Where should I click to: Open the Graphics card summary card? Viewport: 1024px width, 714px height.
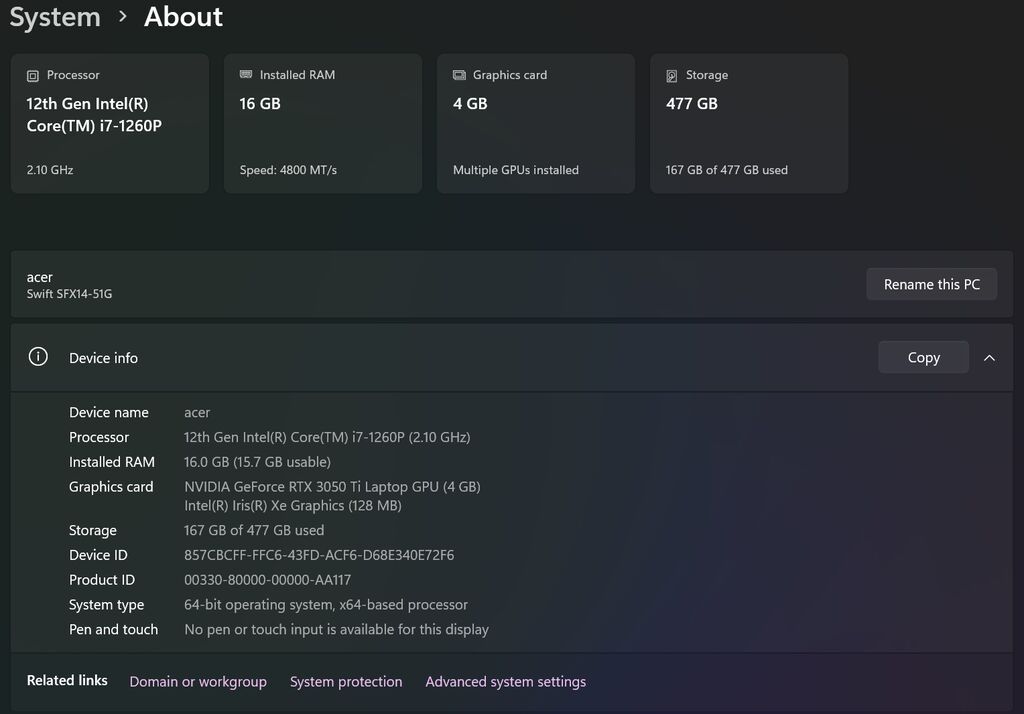pos(536,123)
